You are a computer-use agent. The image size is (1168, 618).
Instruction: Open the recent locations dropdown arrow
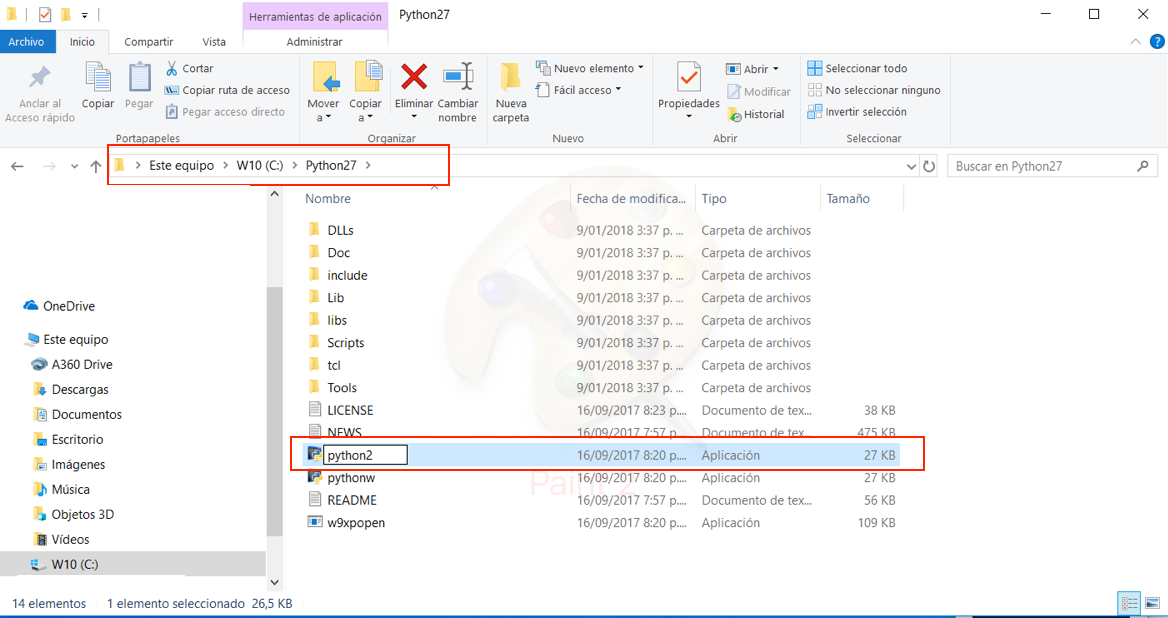pyautogui.click(x=74, y=166)
